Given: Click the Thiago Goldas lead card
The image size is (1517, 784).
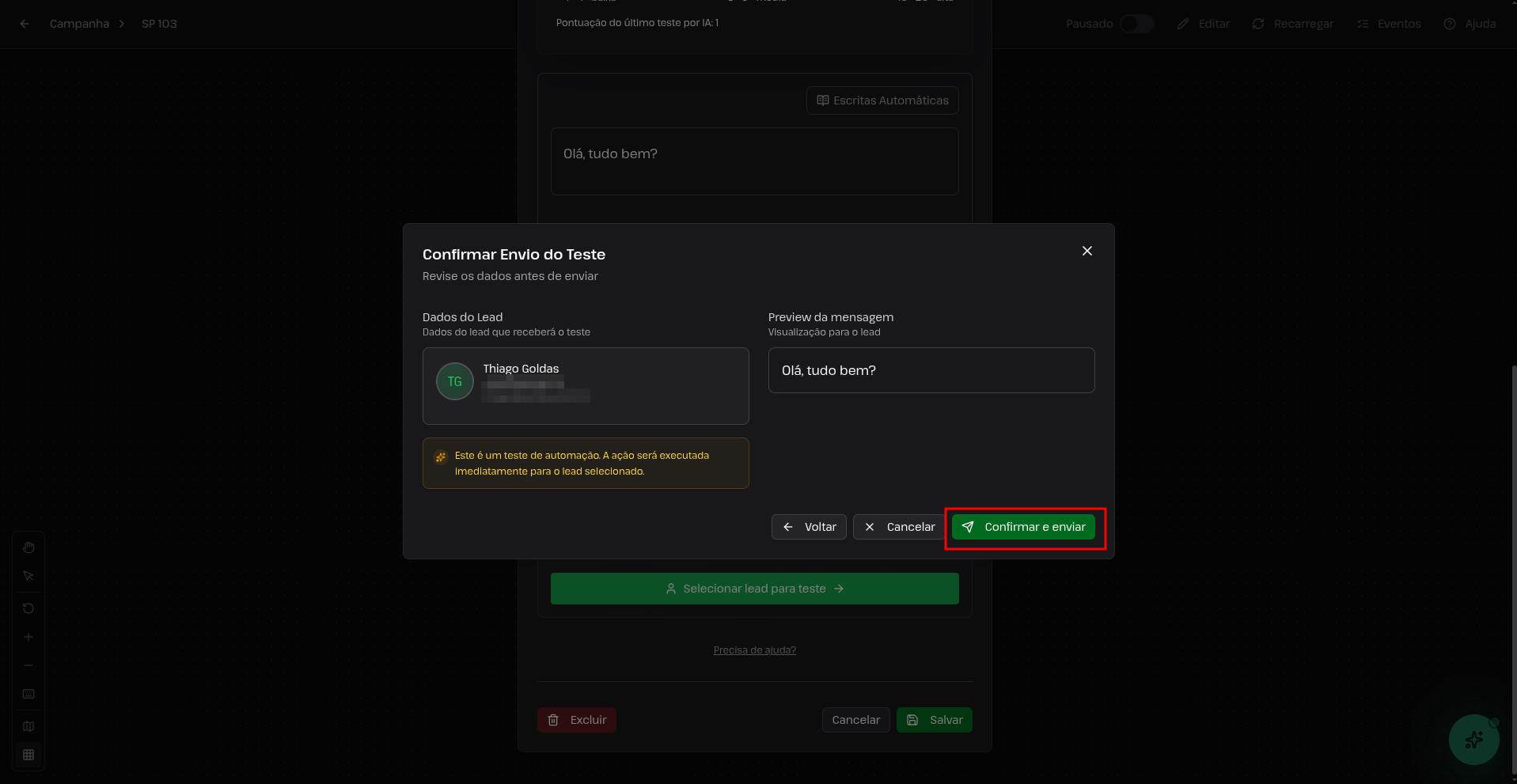Looking at the screenshot, I should (x=586, y=385).
